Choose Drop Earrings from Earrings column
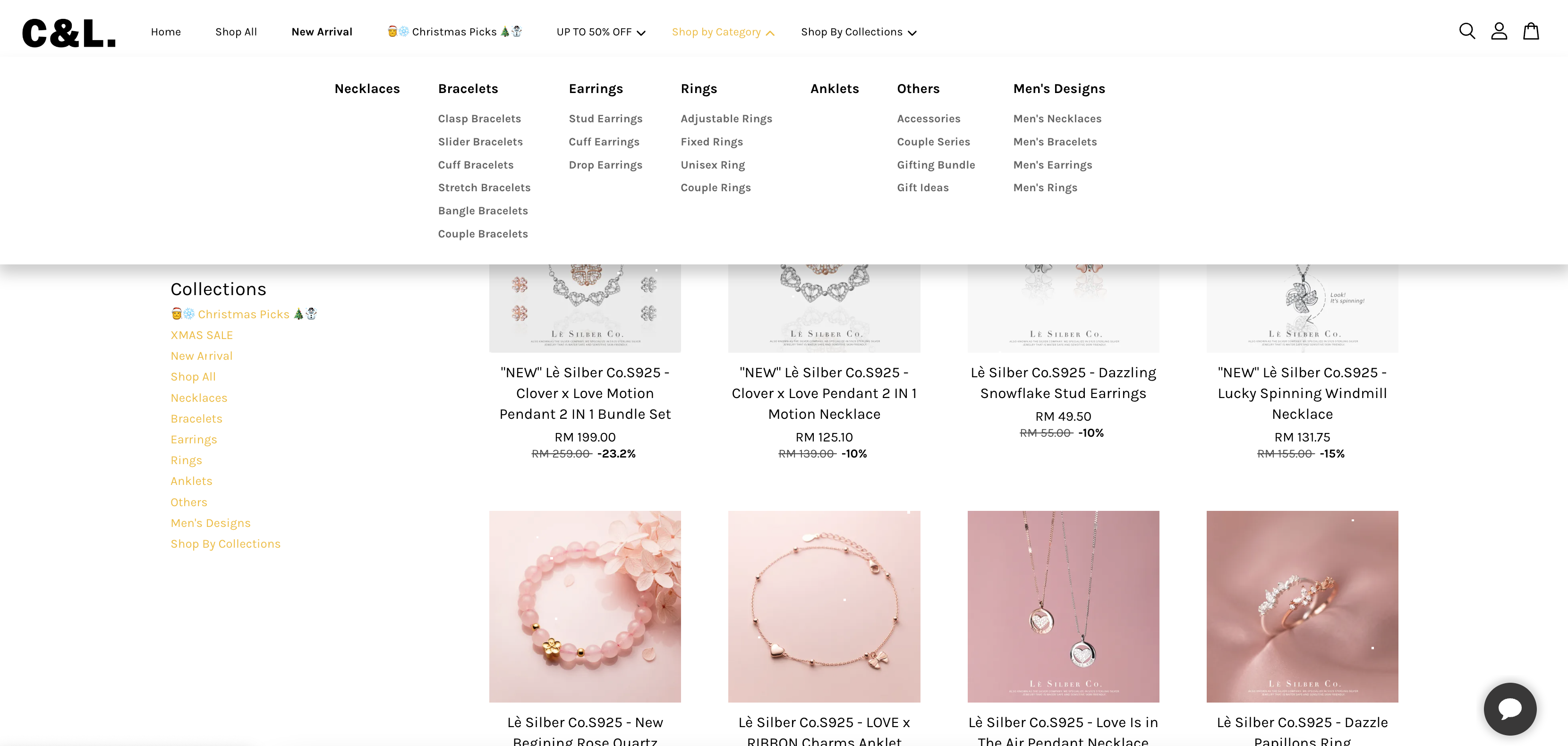 pos(605,165)
